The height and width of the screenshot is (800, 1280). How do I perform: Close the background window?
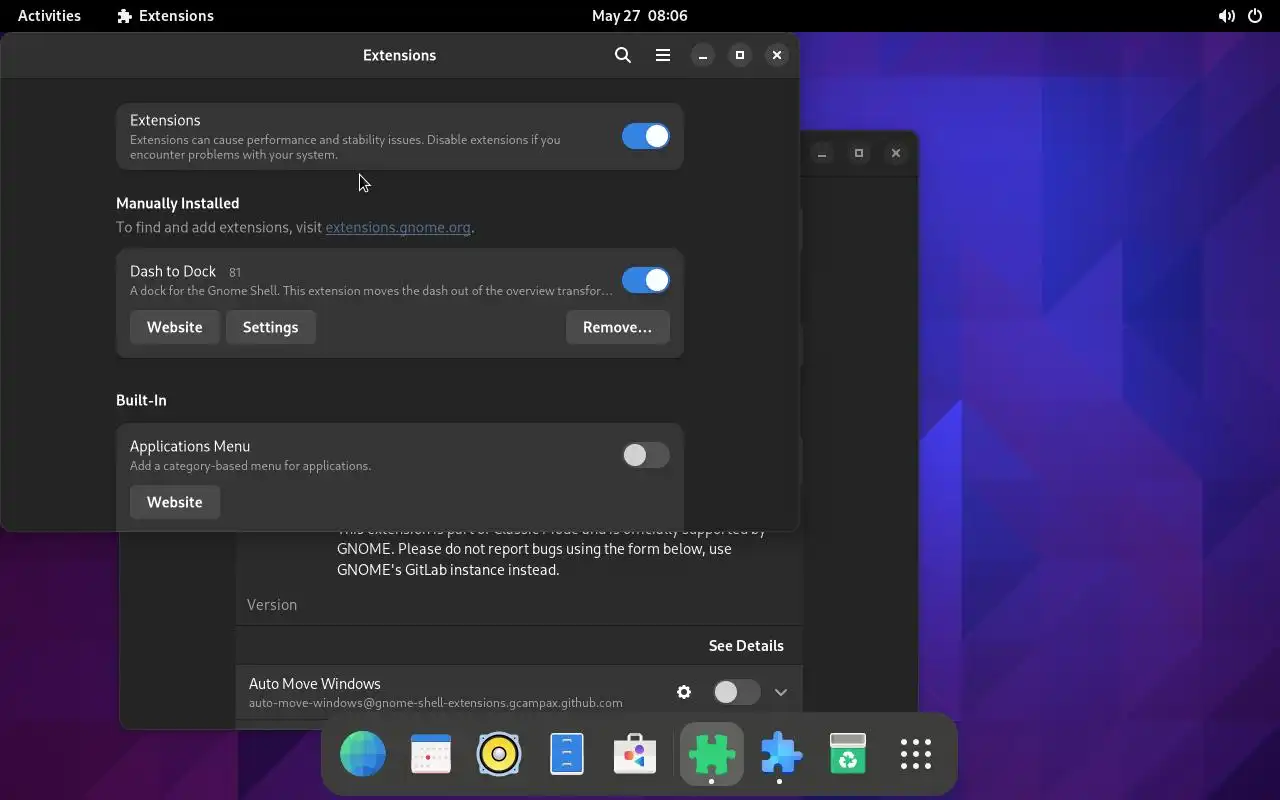[x=896, y=153]
